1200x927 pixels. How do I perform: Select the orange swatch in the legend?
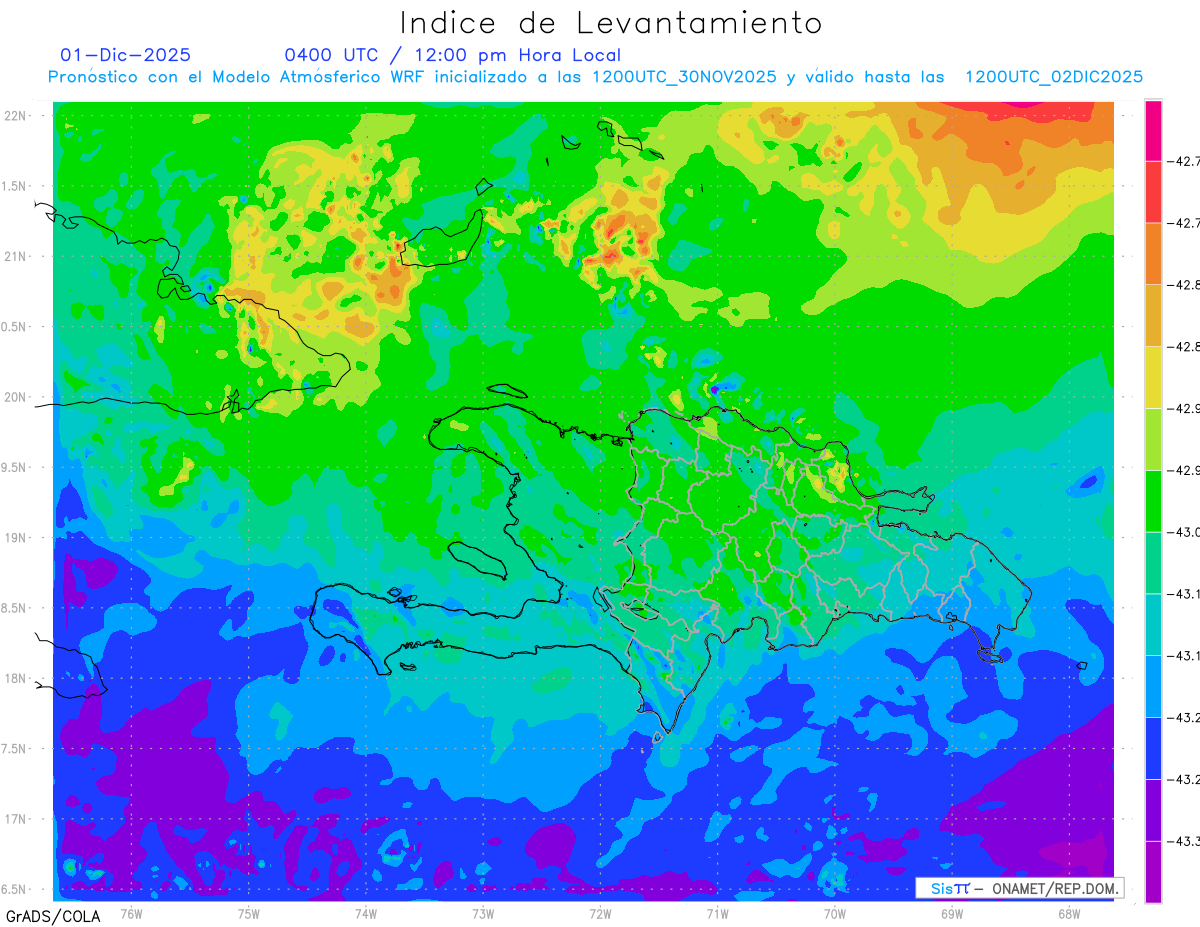tap(1153, 254)
